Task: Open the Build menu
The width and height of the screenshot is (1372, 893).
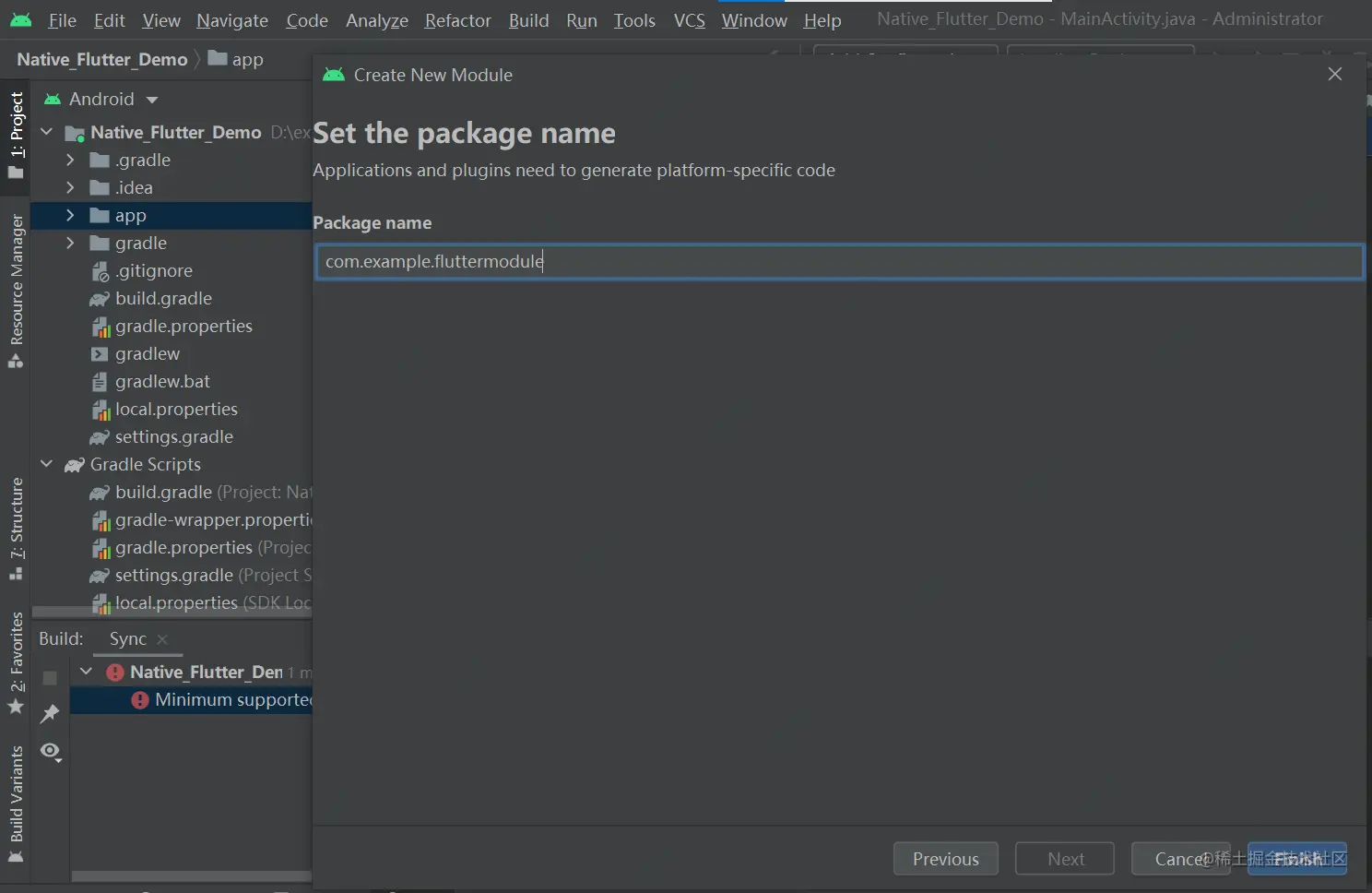Action: [528, 20]
